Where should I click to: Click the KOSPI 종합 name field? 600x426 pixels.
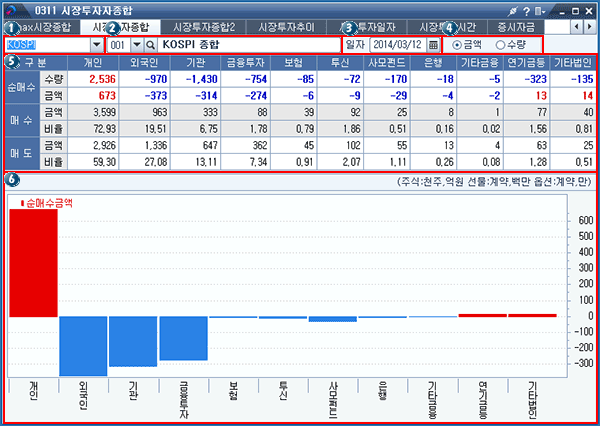249,45
